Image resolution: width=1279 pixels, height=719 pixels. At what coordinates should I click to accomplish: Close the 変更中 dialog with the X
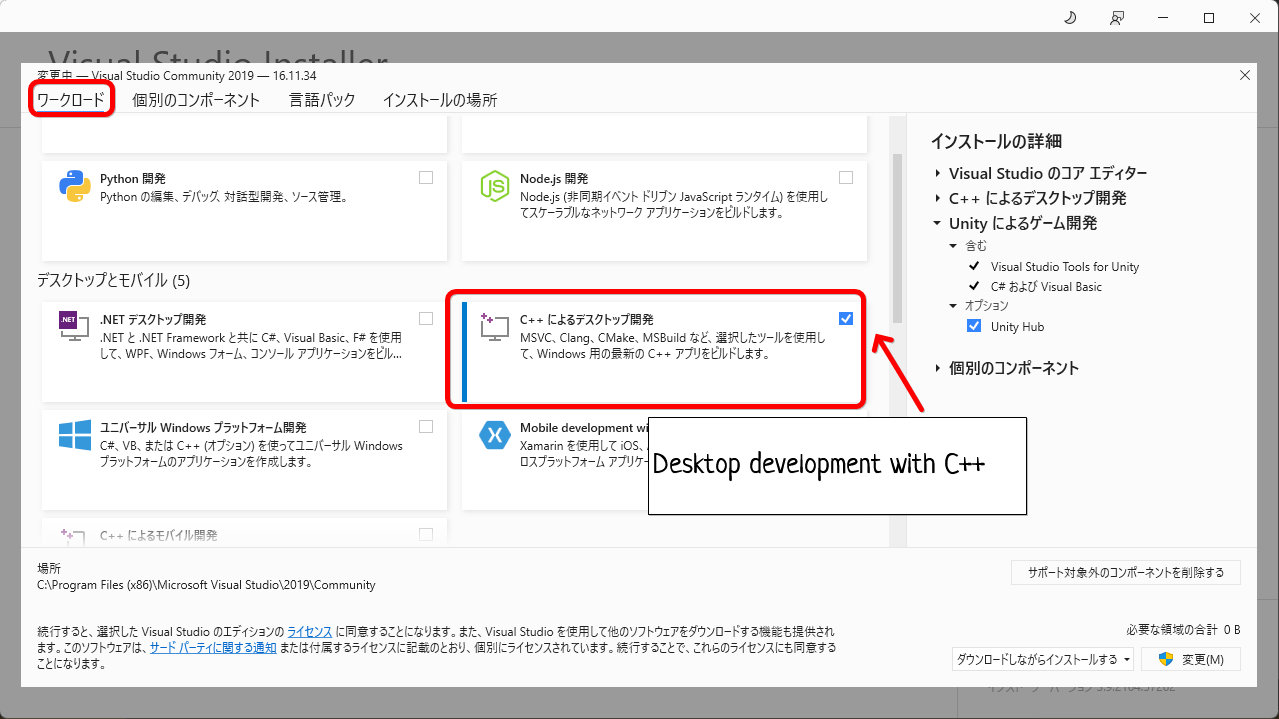click(x=1245, y=75)
